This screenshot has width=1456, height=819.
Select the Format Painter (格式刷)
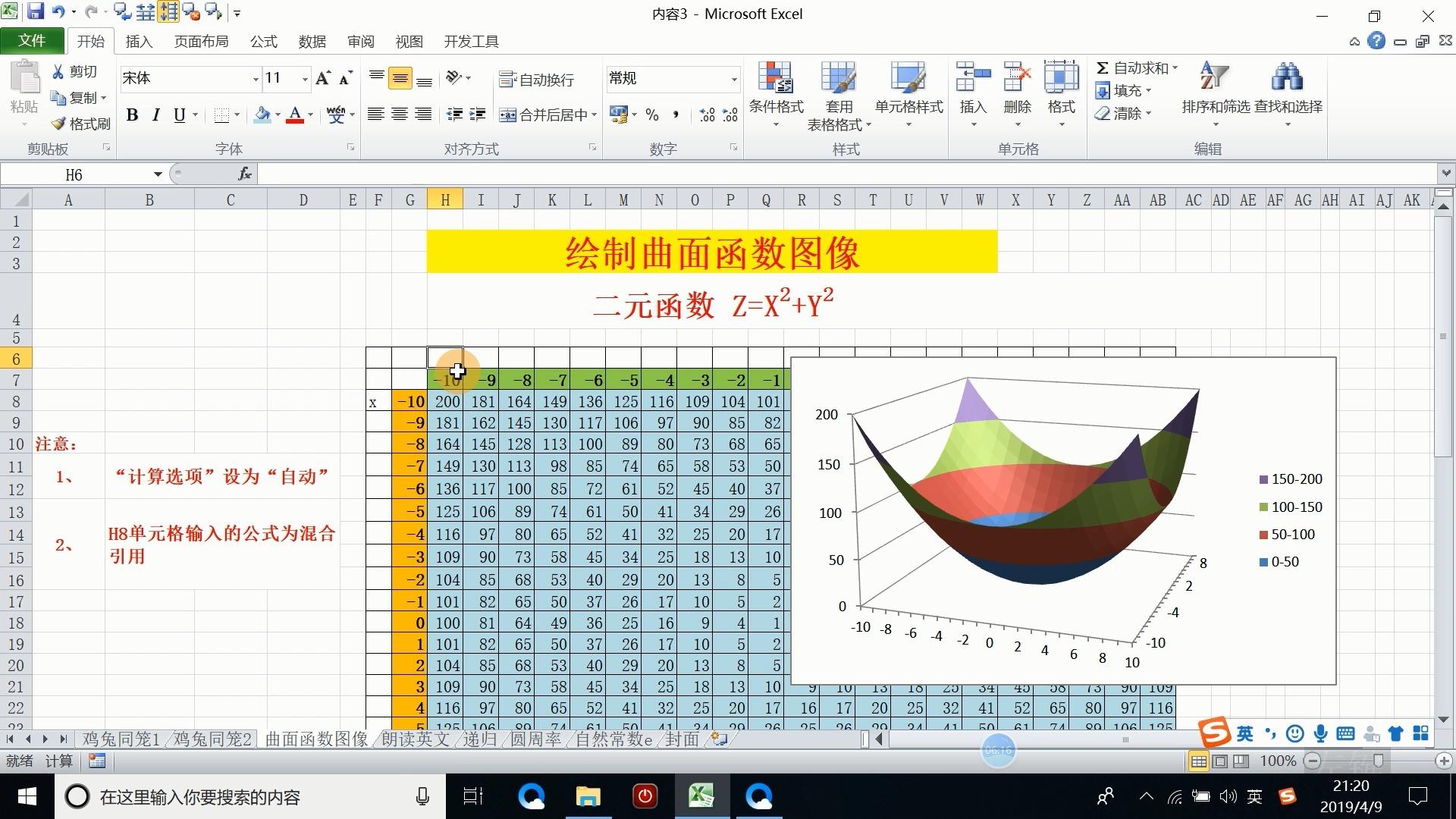tap(81, 124)
